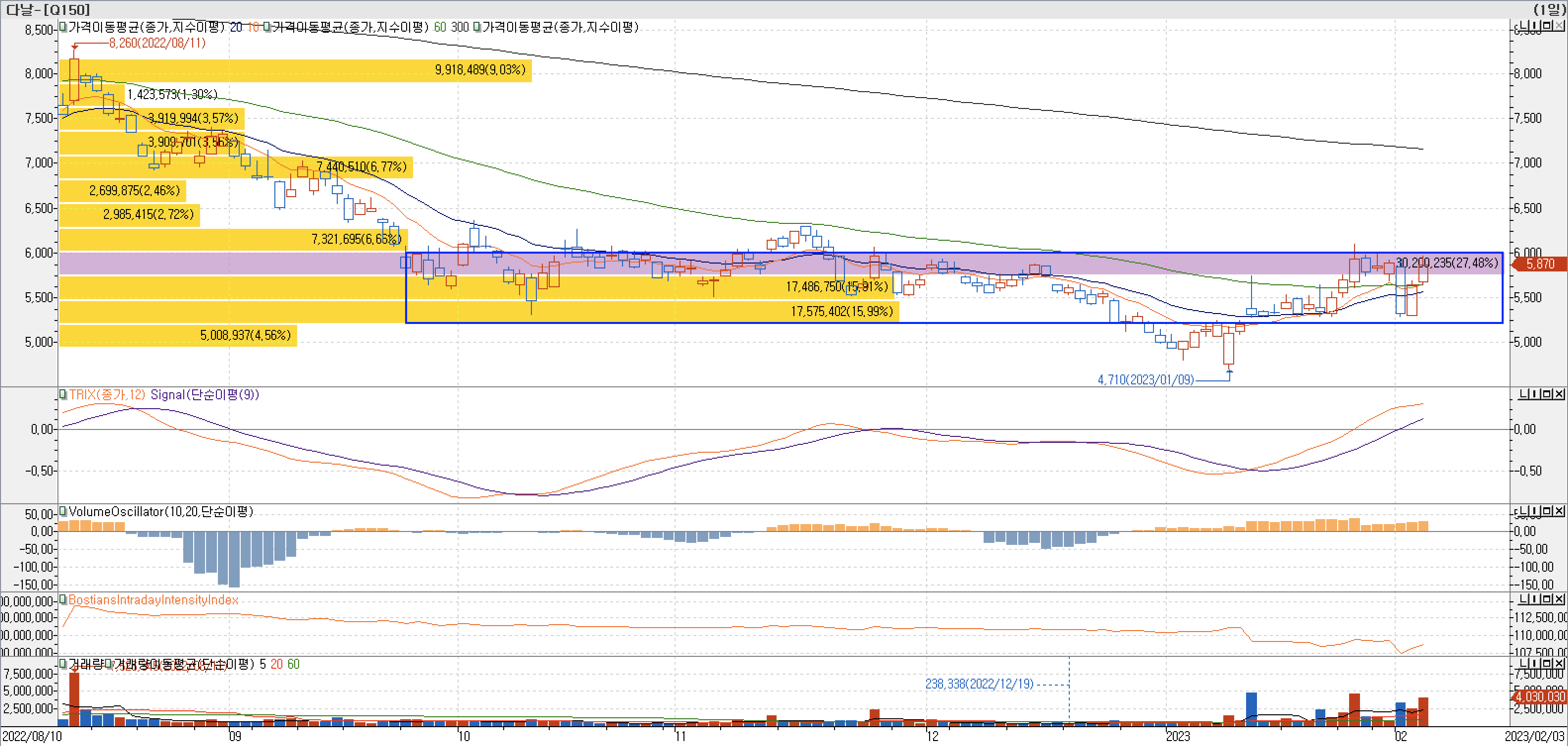Click the L-shaped icon in TRIX panel
This screenshot has width=1568, height=746.
(x=1523, y=394)
